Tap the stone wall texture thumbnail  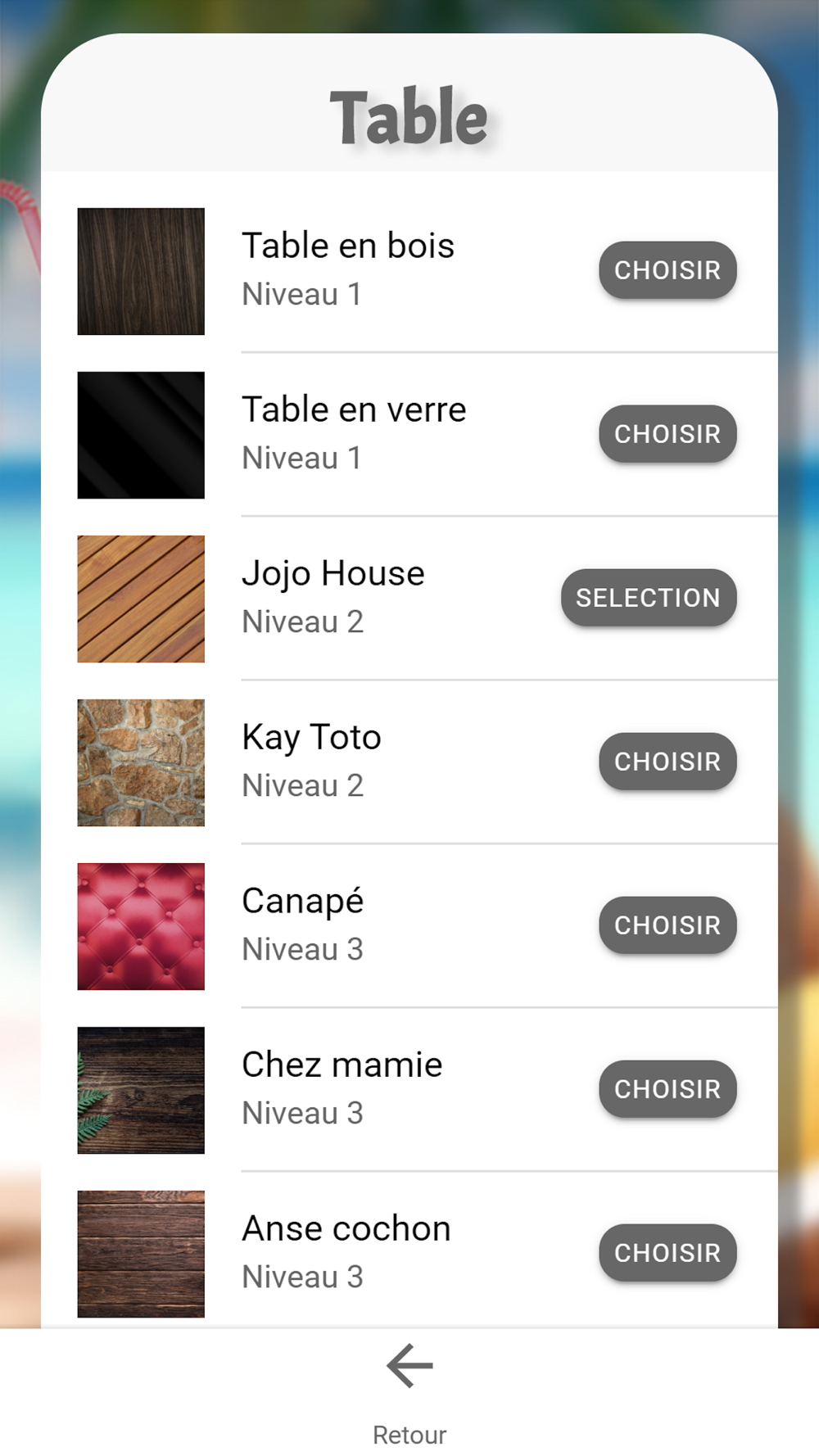point(141,762)
